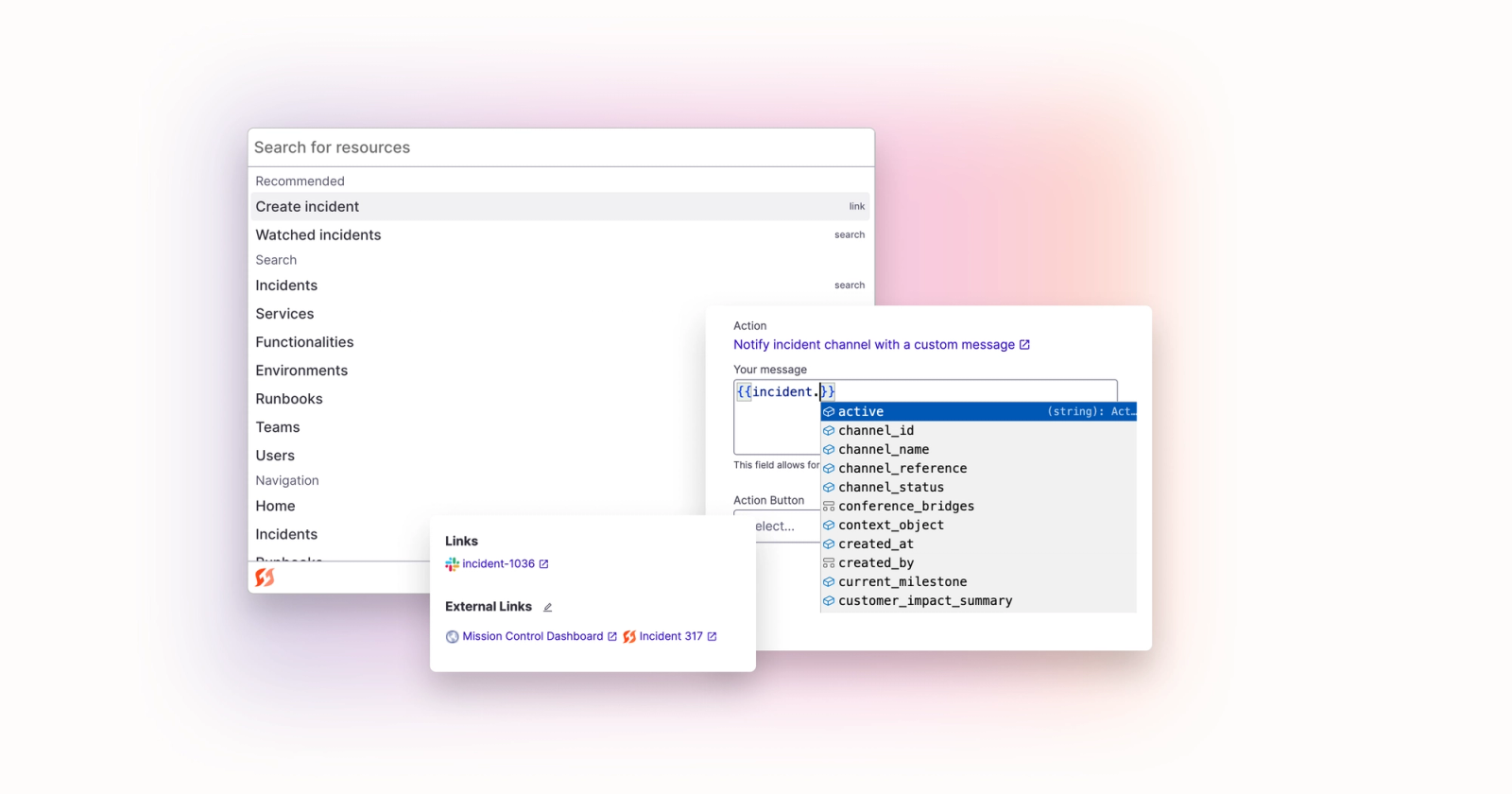Pick created_at from autocomplete list

click(x=978, y=544)
